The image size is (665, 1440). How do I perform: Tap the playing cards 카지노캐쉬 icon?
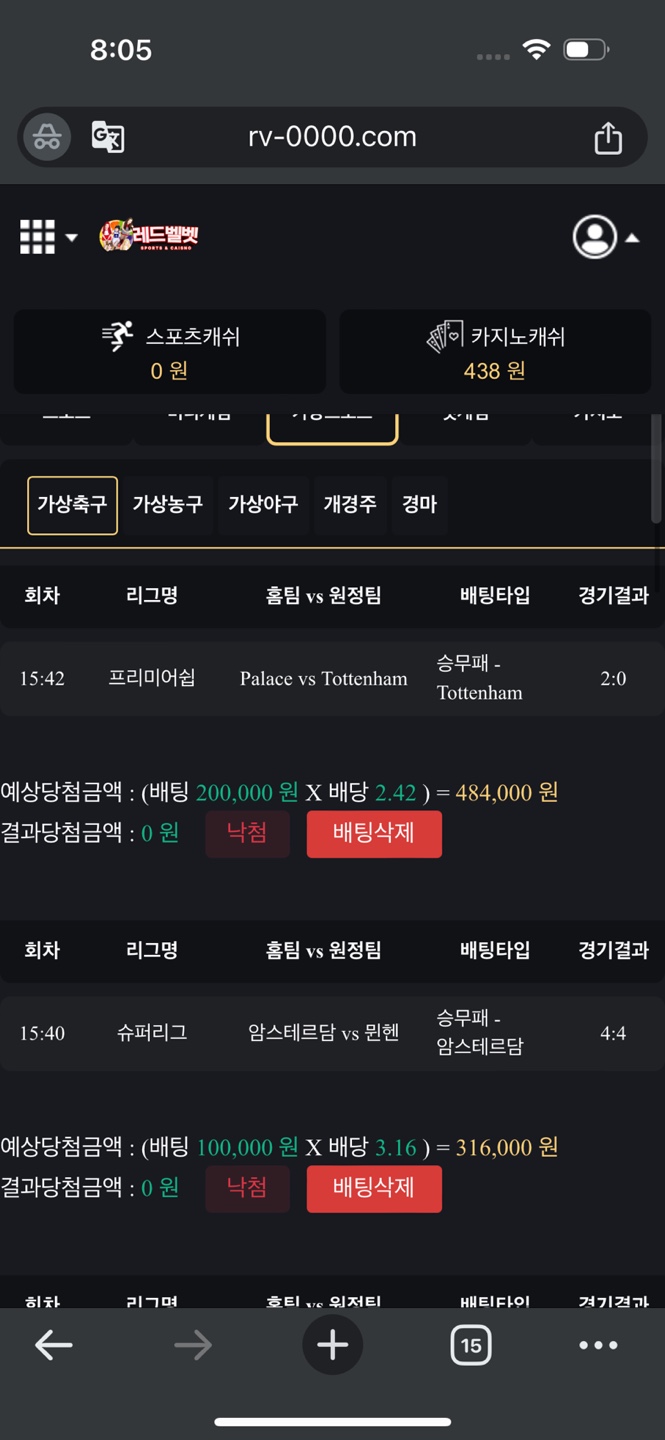point(445,337)
